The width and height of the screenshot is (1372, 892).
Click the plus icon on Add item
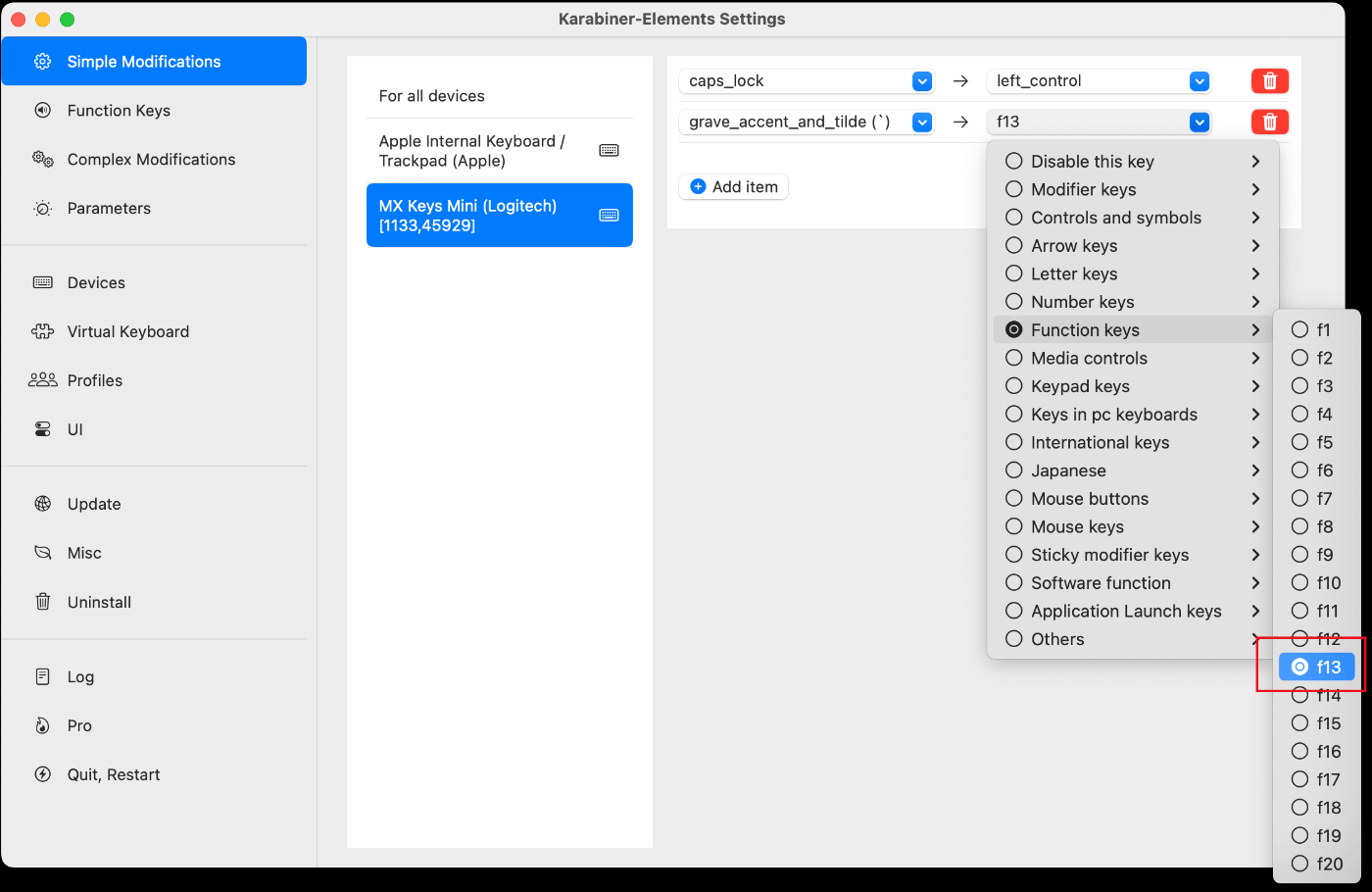tap(698, 186)
